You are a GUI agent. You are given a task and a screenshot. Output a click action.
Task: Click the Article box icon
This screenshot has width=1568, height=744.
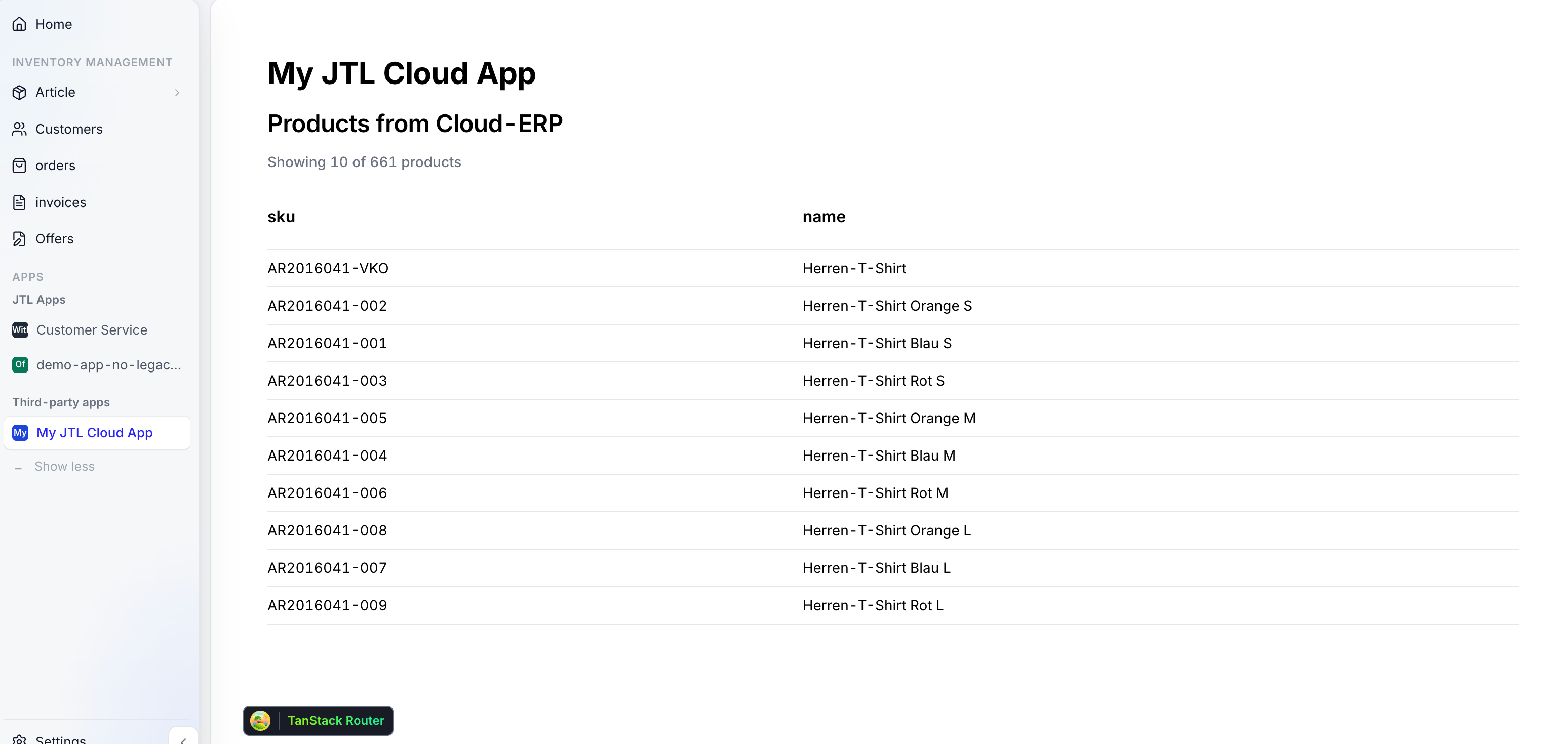[19, 93]
